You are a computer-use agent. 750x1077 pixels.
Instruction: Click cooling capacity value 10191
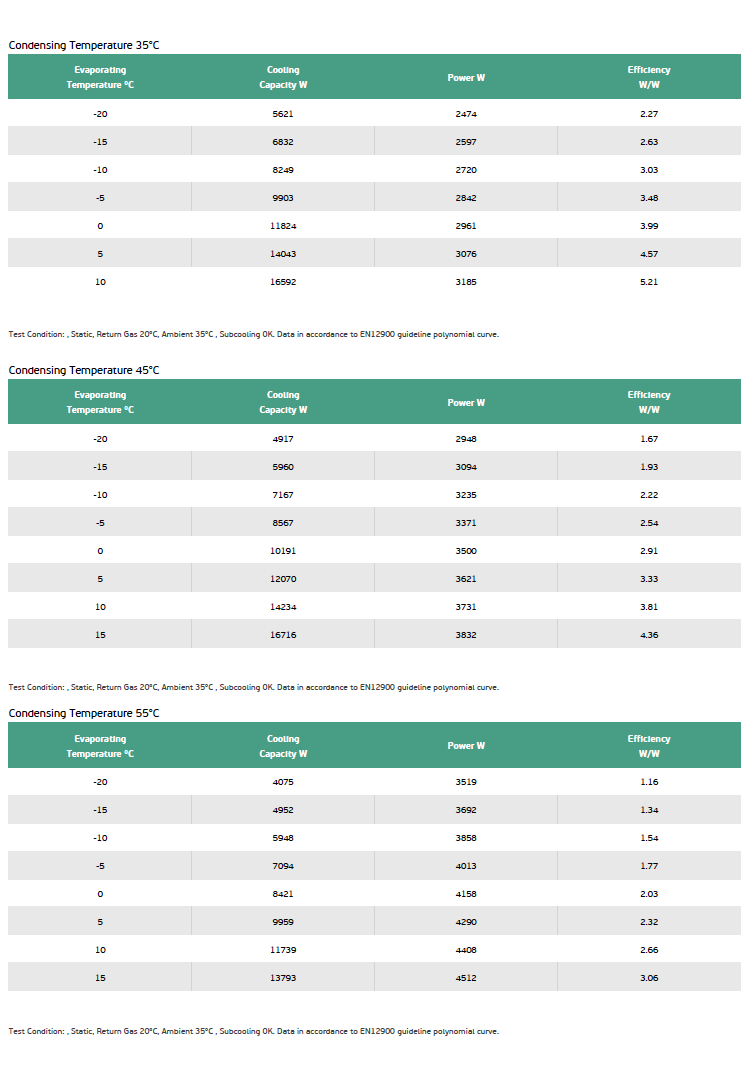point(283,551)
